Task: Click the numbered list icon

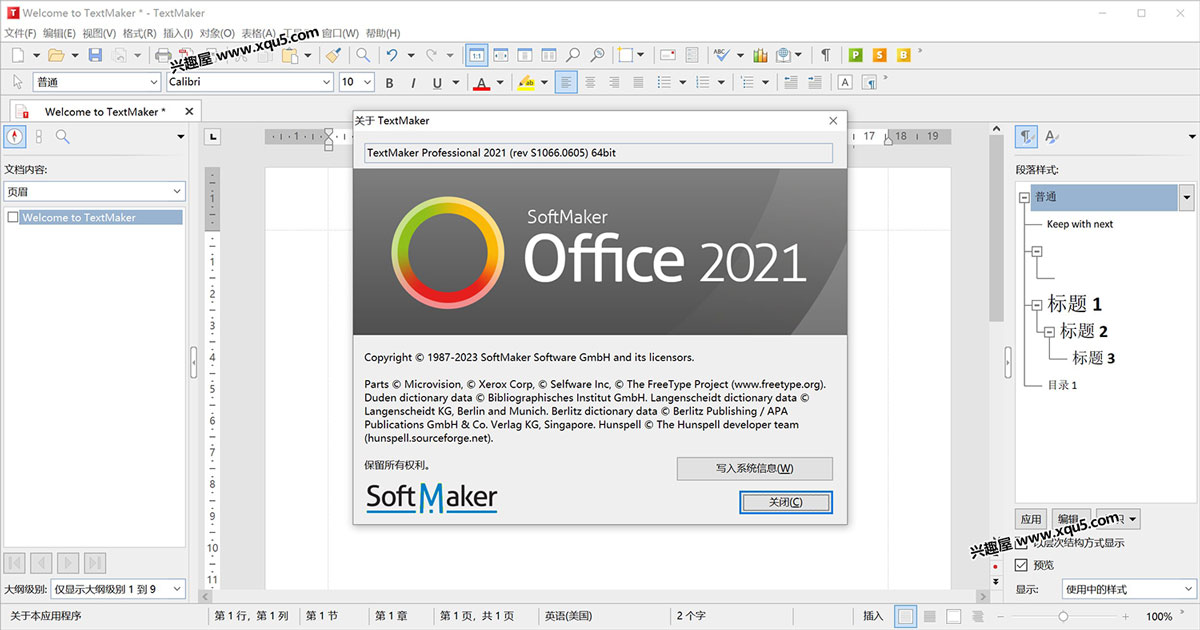Action: [x=702, y=82]
